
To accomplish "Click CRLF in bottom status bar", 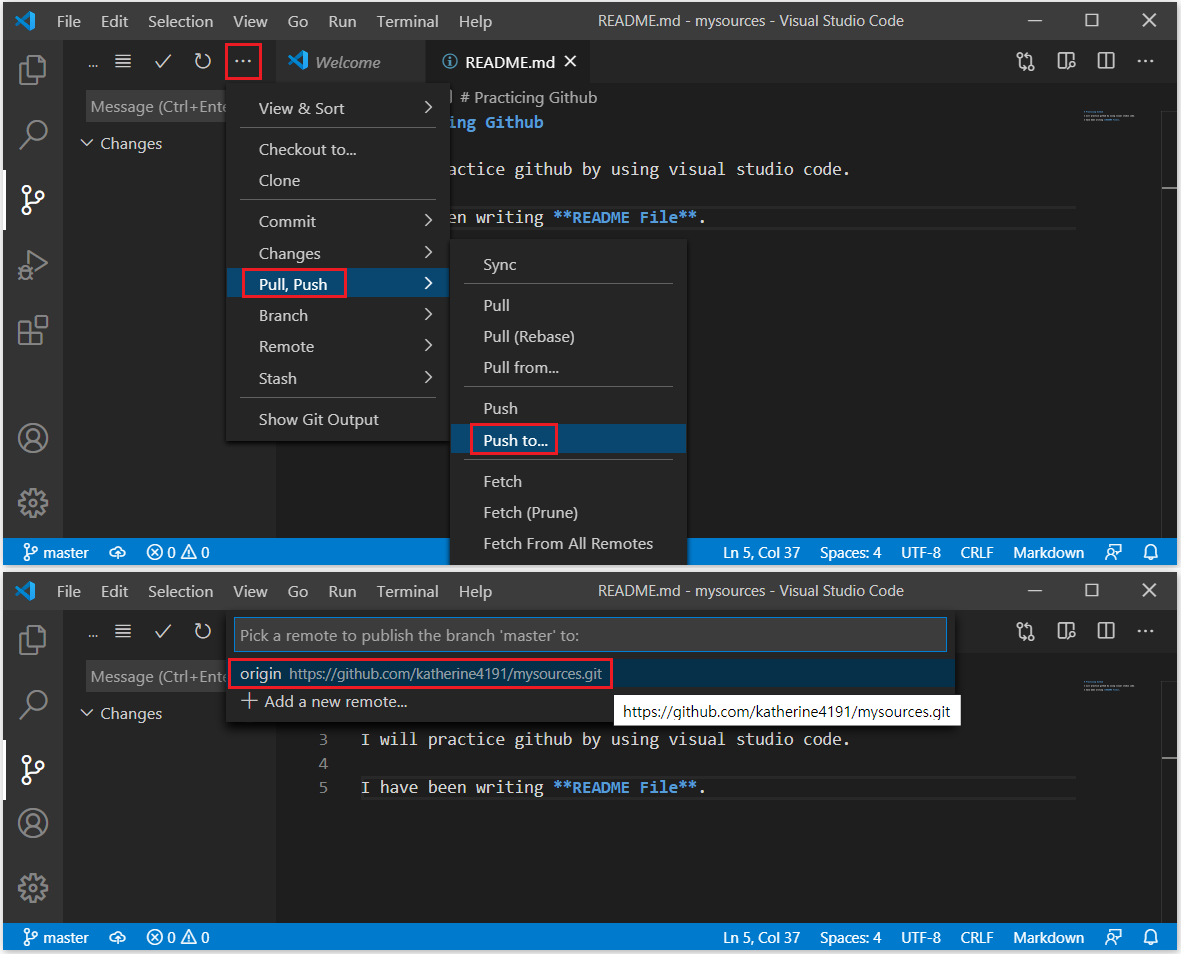I will click(976, 937).
